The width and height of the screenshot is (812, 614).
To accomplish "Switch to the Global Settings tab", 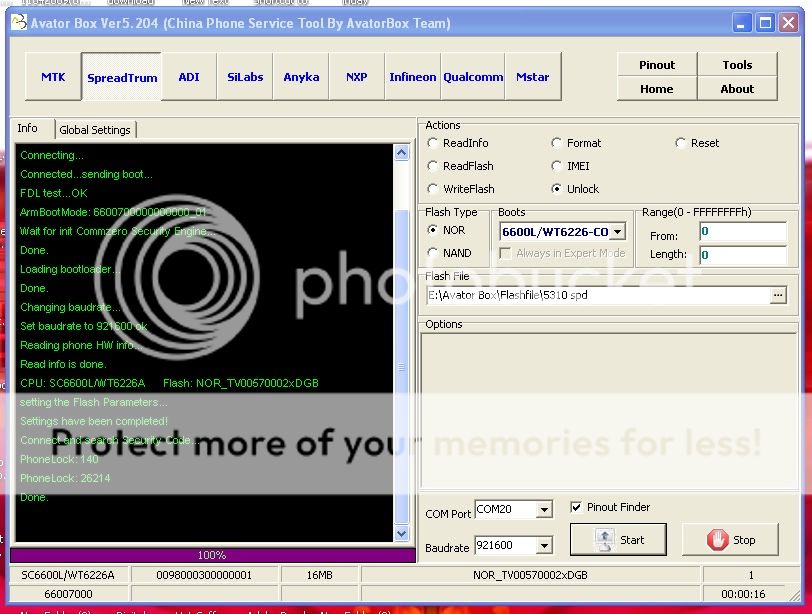I will (x=95, y=130).
